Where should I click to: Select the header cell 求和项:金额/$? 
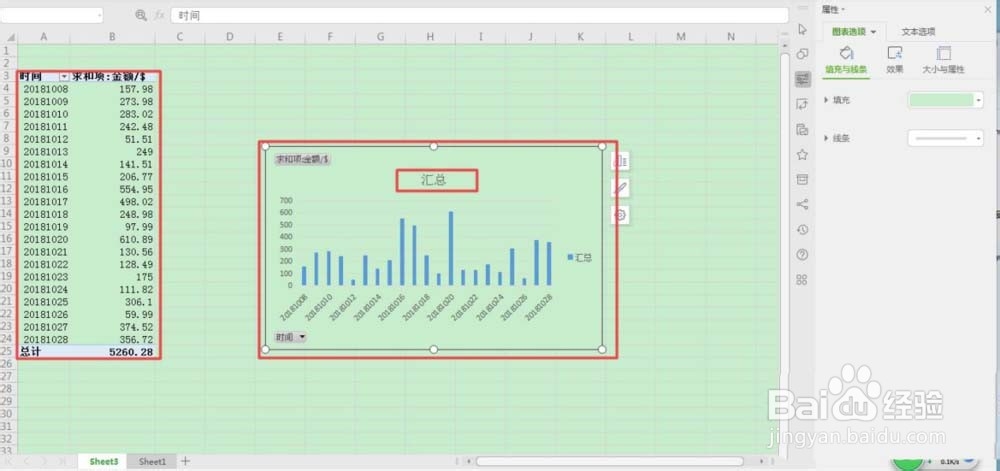click(x=112, y=76)
